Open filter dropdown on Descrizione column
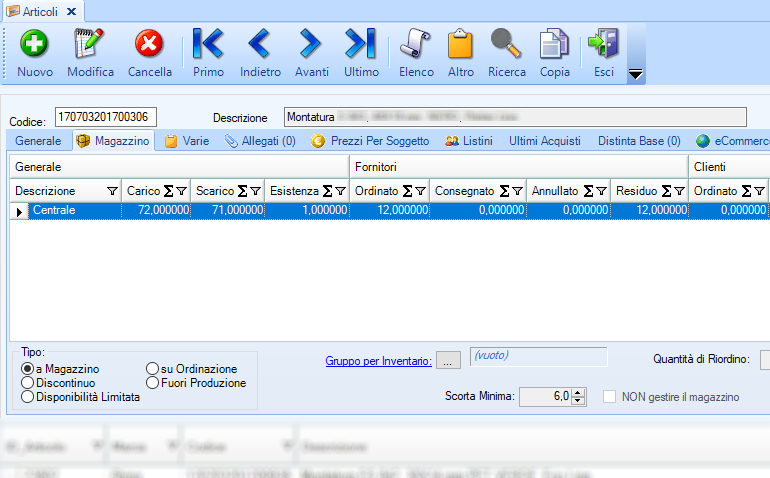Image resolution: width=770 pixels, height=478 pixels. click(112, 191)
